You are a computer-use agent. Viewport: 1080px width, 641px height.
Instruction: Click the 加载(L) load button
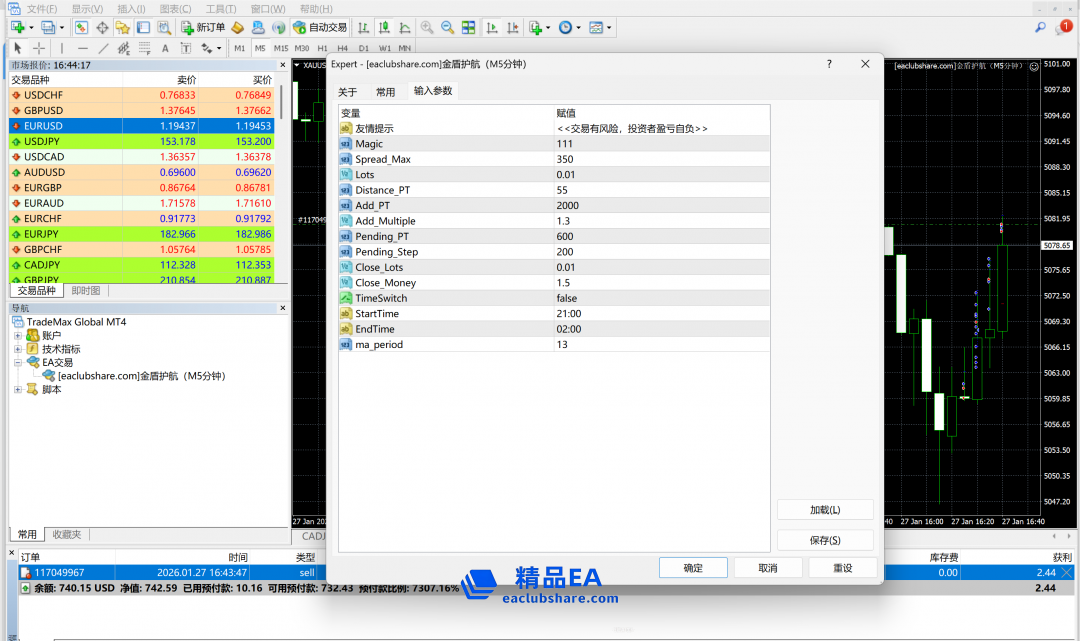824,510
